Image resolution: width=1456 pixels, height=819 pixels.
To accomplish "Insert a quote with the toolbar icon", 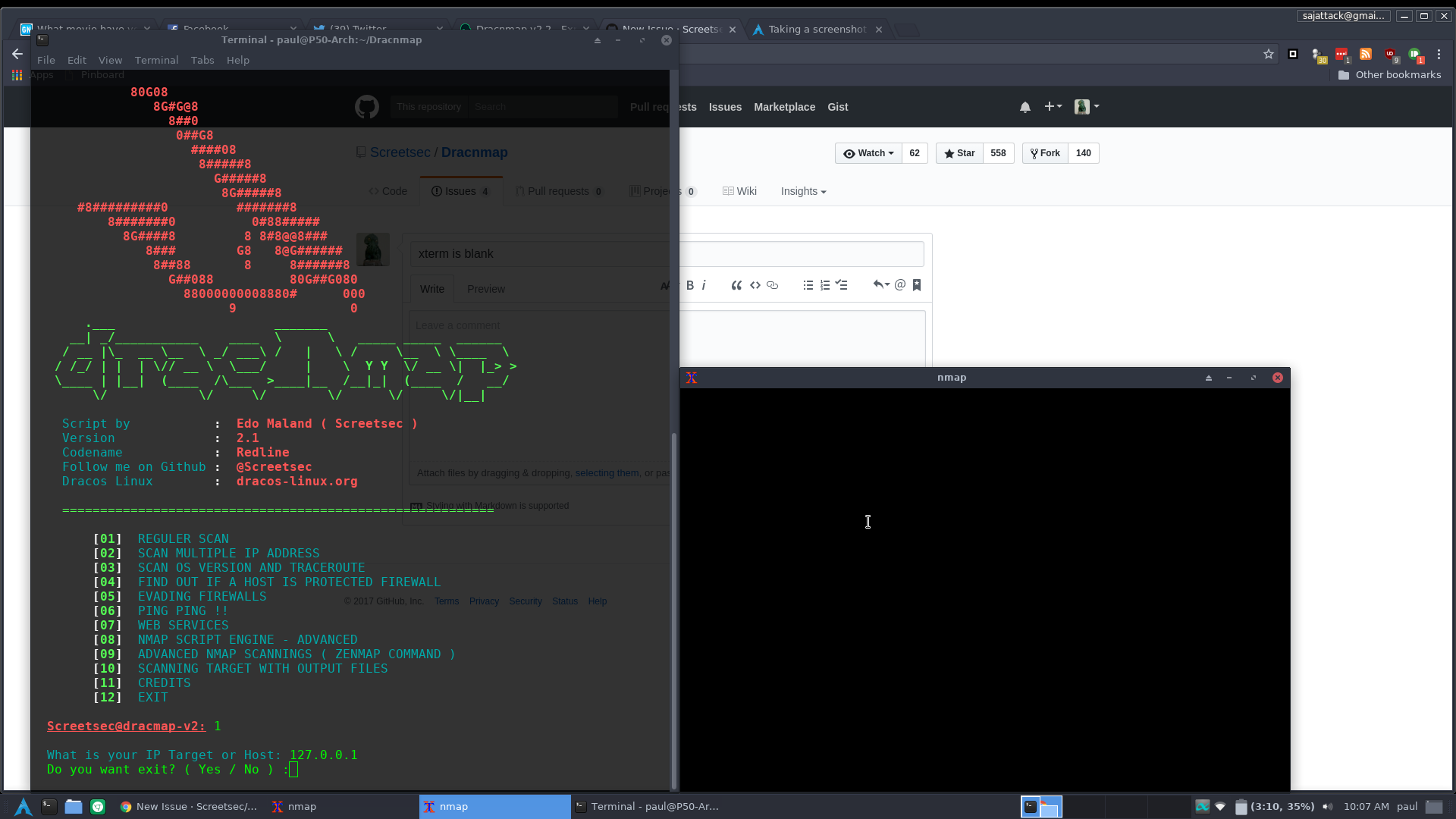I will click(736, 285).
